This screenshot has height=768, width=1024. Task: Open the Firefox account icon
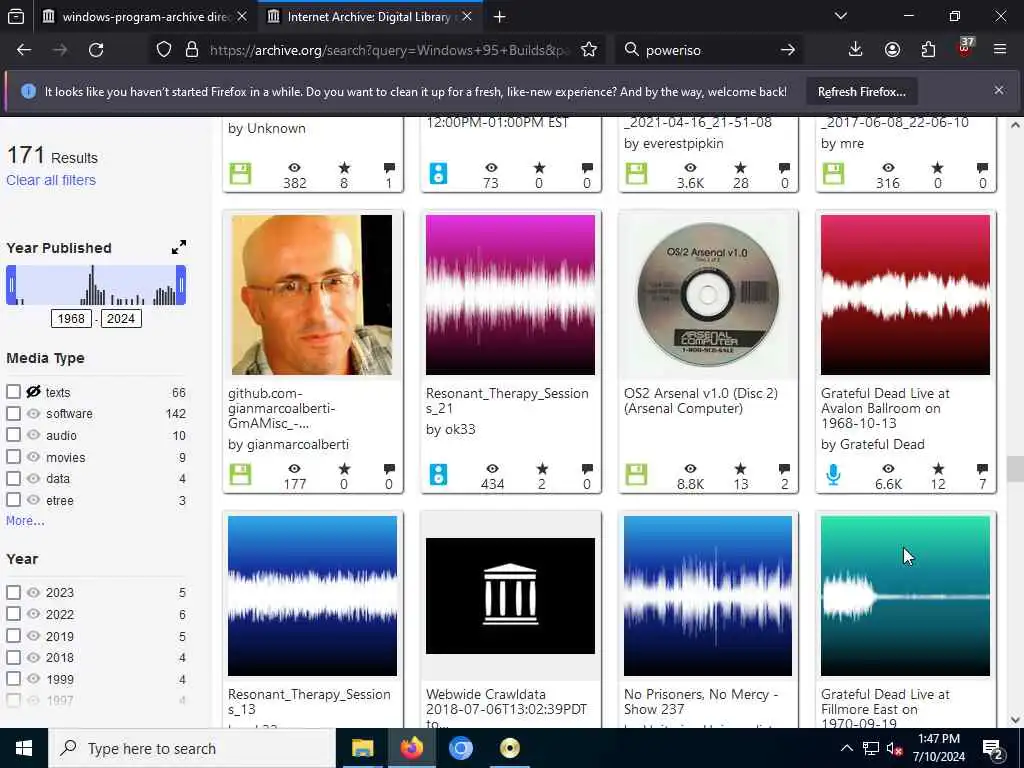coord(892,50)
